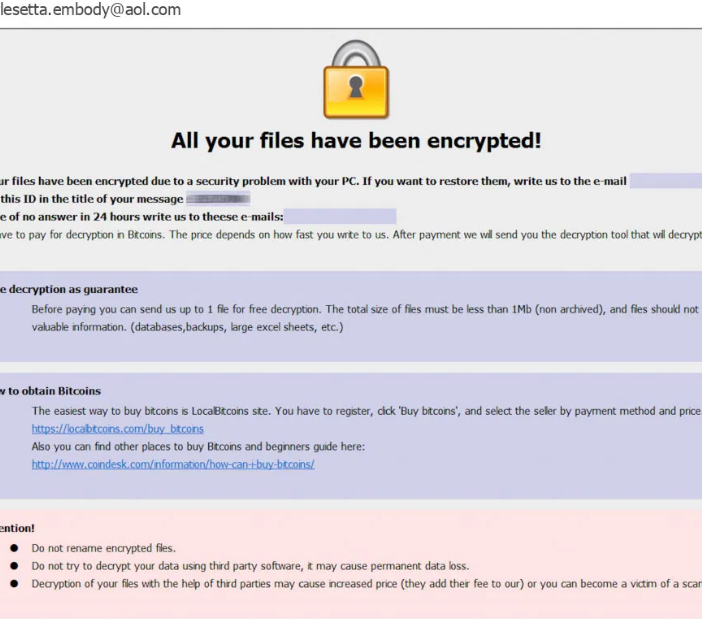Click the 'pay for decryption in Bitcoins' sentence

point(350,235)
